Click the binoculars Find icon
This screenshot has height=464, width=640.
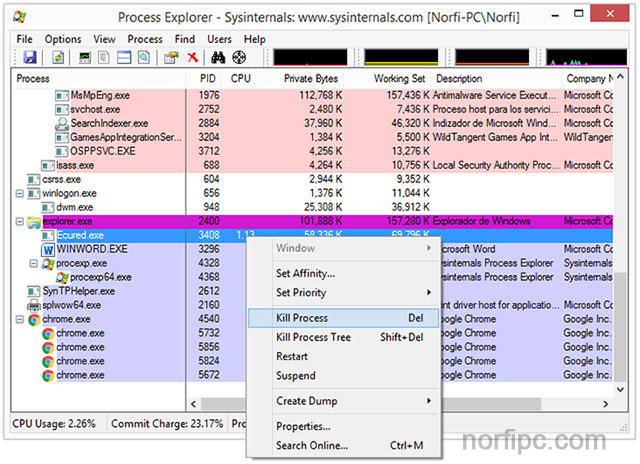(x=218, y=58)
